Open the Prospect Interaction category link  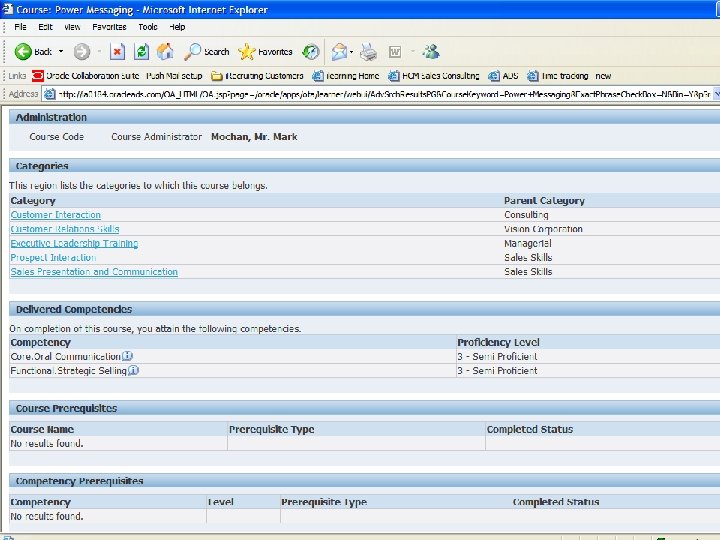pyautogui.click(x=53, y=258)
